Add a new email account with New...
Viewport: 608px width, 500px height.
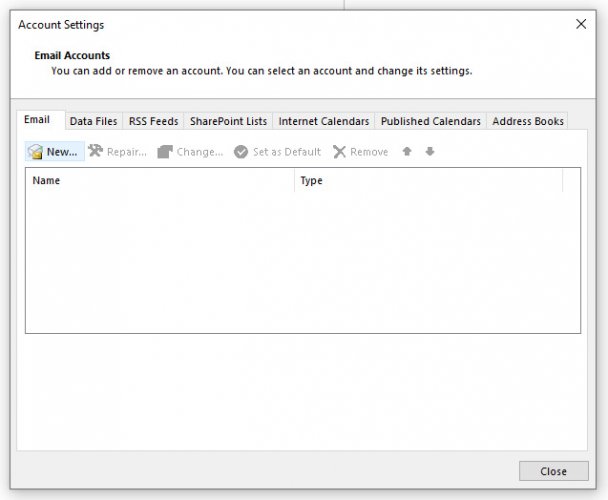click(x=55, y=151)
